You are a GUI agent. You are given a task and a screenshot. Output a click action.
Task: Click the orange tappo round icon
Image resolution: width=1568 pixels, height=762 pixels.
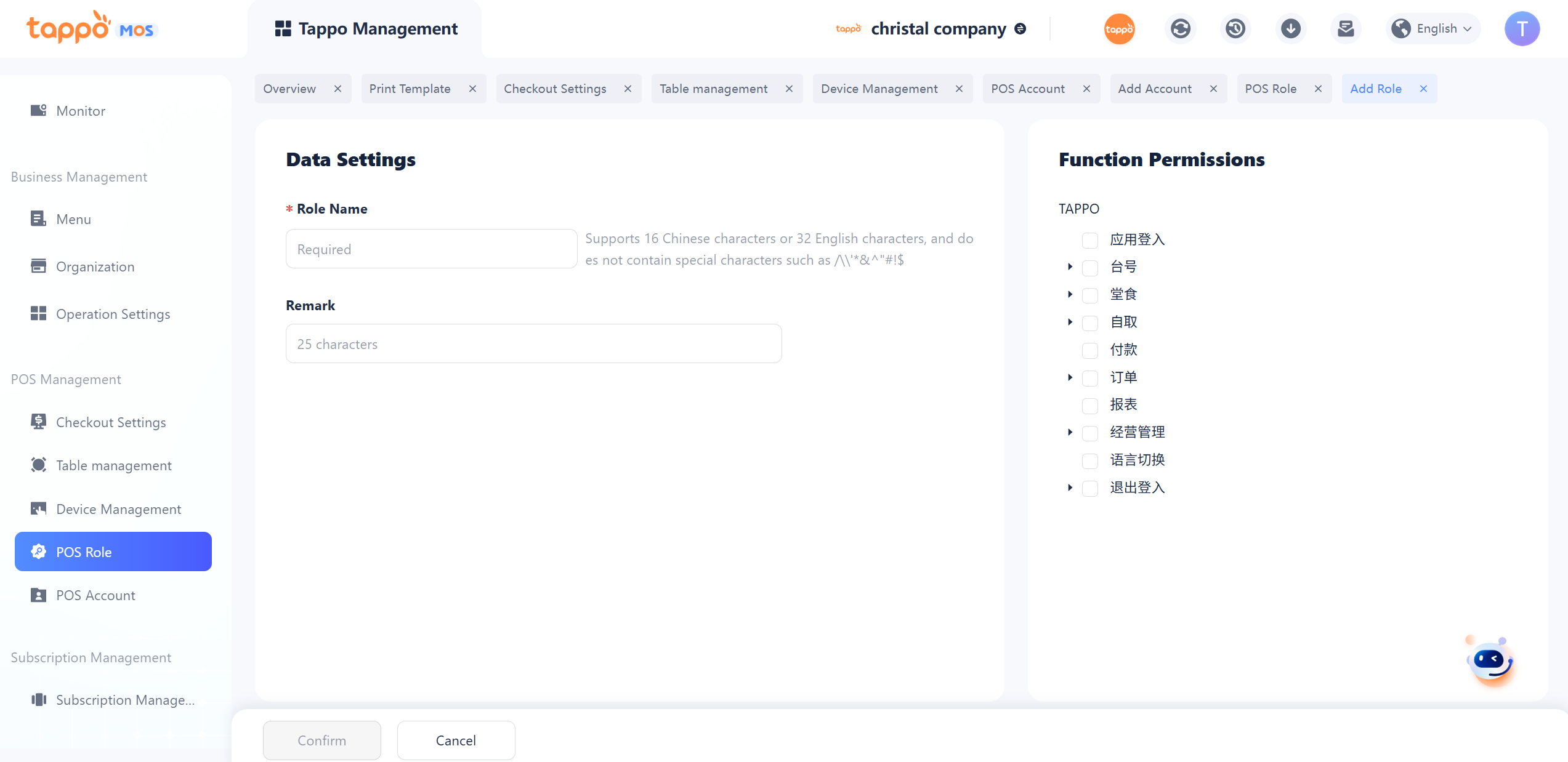click(x=1119, y=29)
